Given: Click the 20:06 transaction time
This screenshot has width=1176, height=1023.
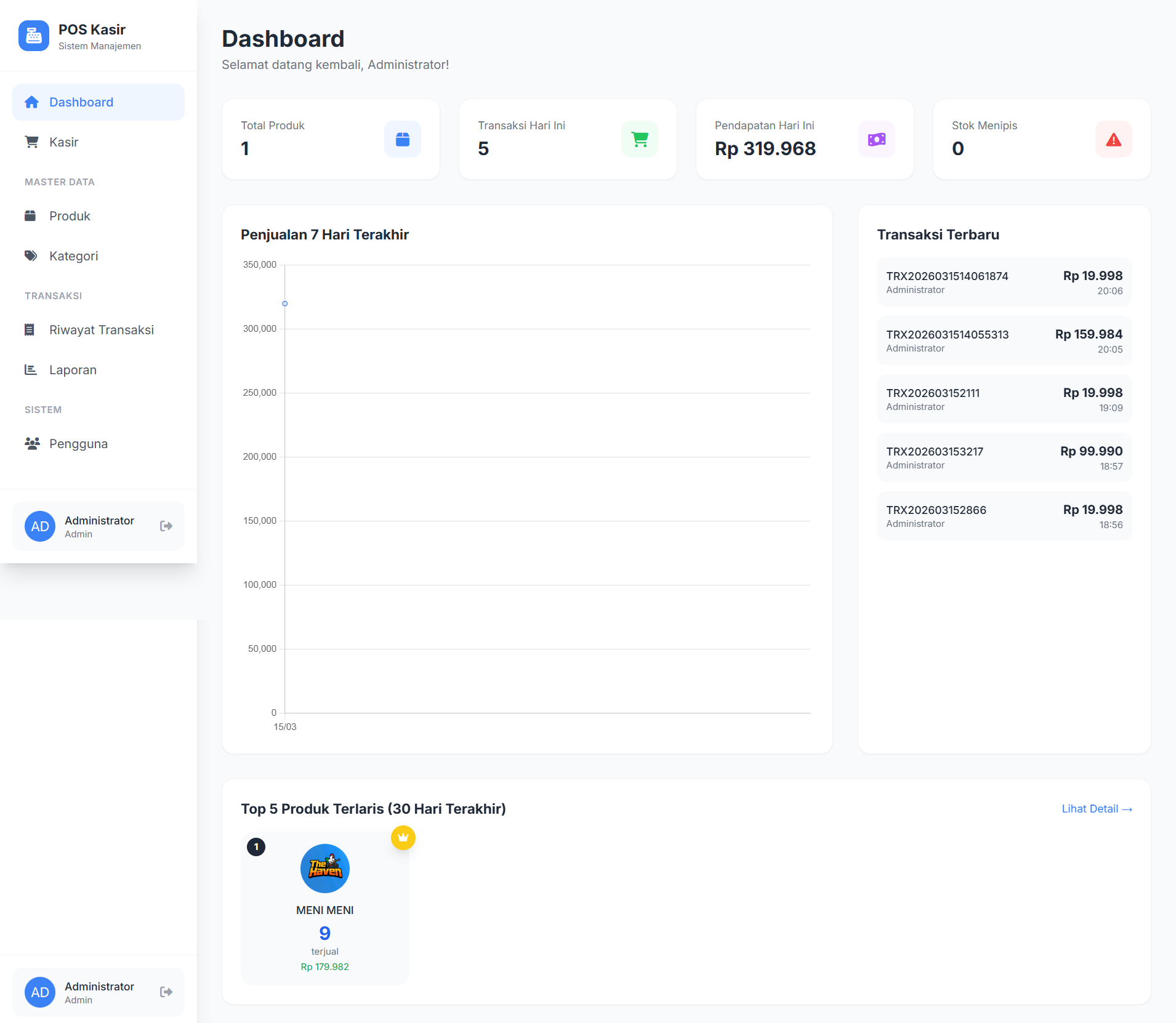Looking at the screenshot, I should (x=1110, y=291).
